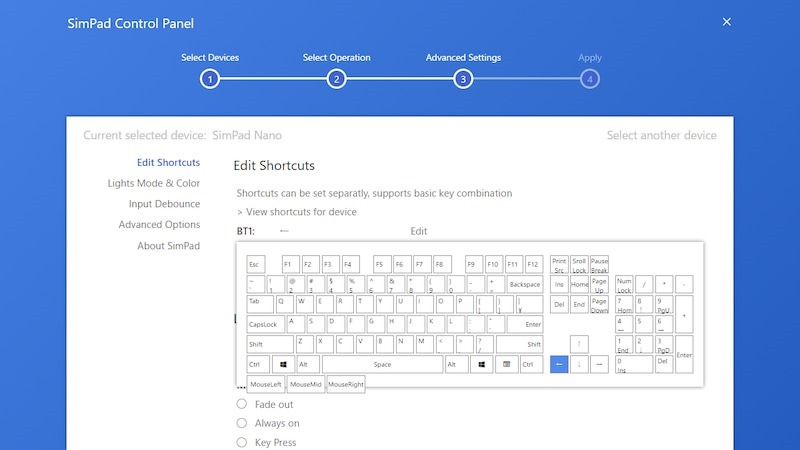Click the Q key
This screenshot has height=450, width=800.
(x=285, y=304)
